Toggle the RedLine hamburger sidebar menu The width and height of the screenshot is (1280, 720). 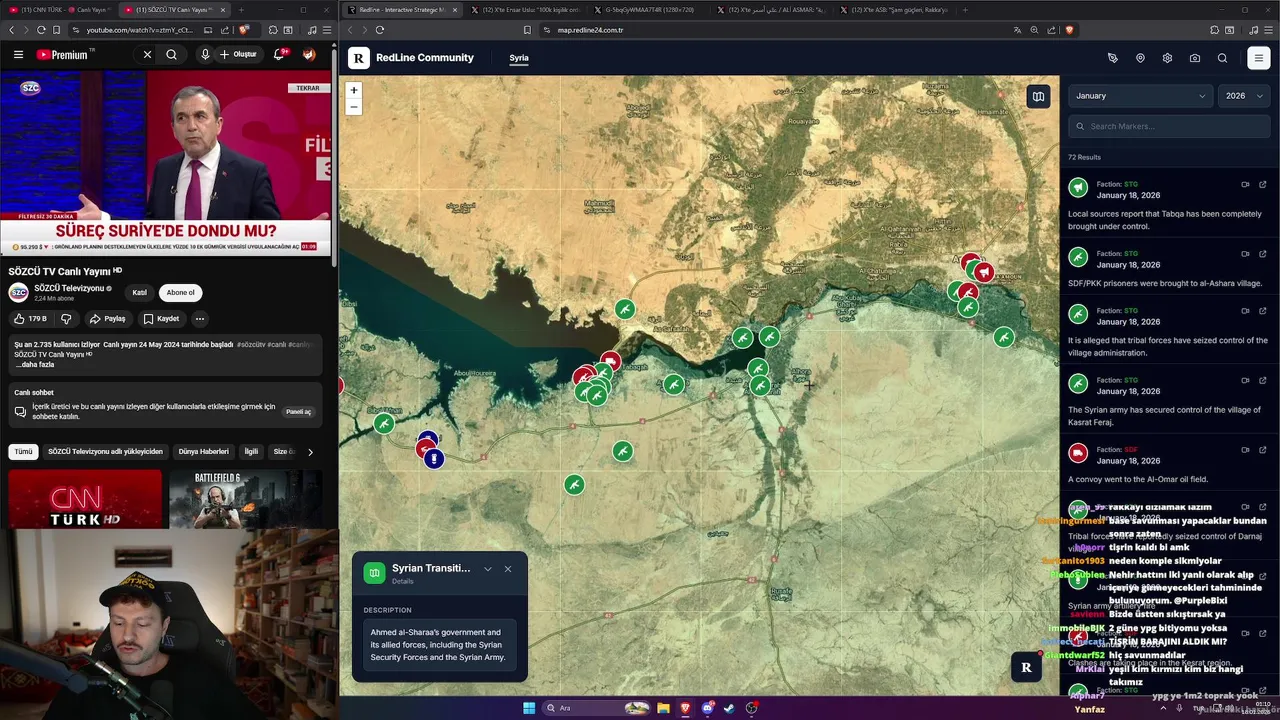click(1259, 58)
